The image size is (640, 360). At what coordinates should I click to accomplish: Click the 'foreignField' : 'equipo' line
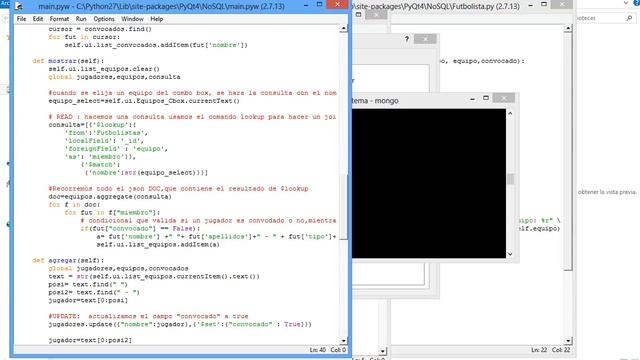tap(116, 149)
